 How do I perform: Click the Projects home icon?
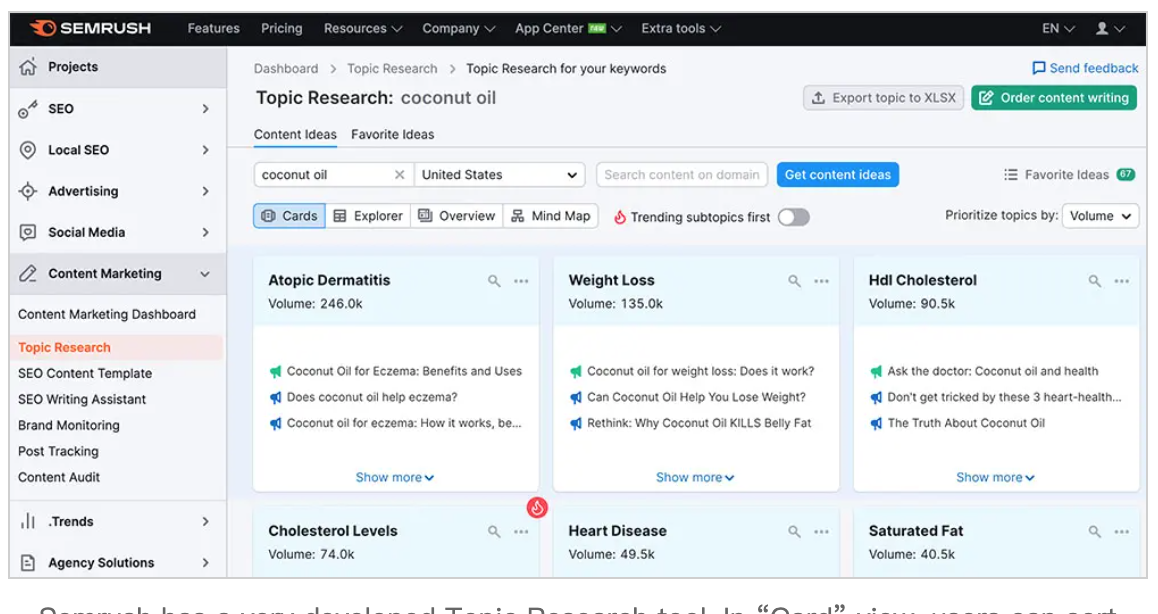(x=27, y=66)
